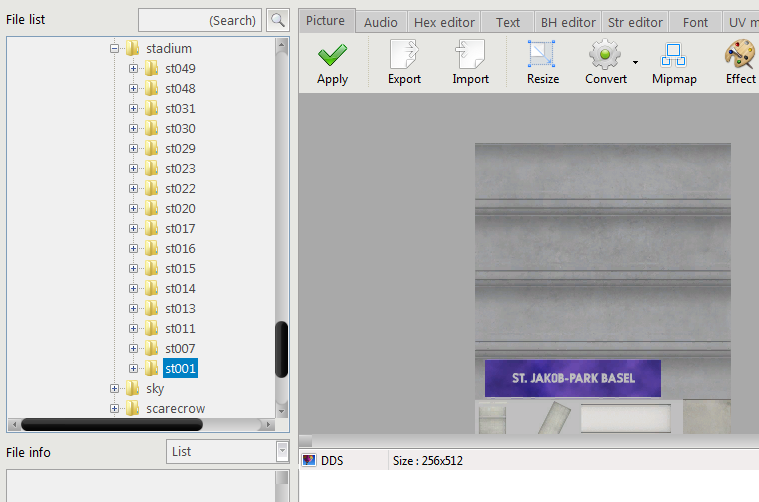Open the Hex editor tab

click(444, 22)
